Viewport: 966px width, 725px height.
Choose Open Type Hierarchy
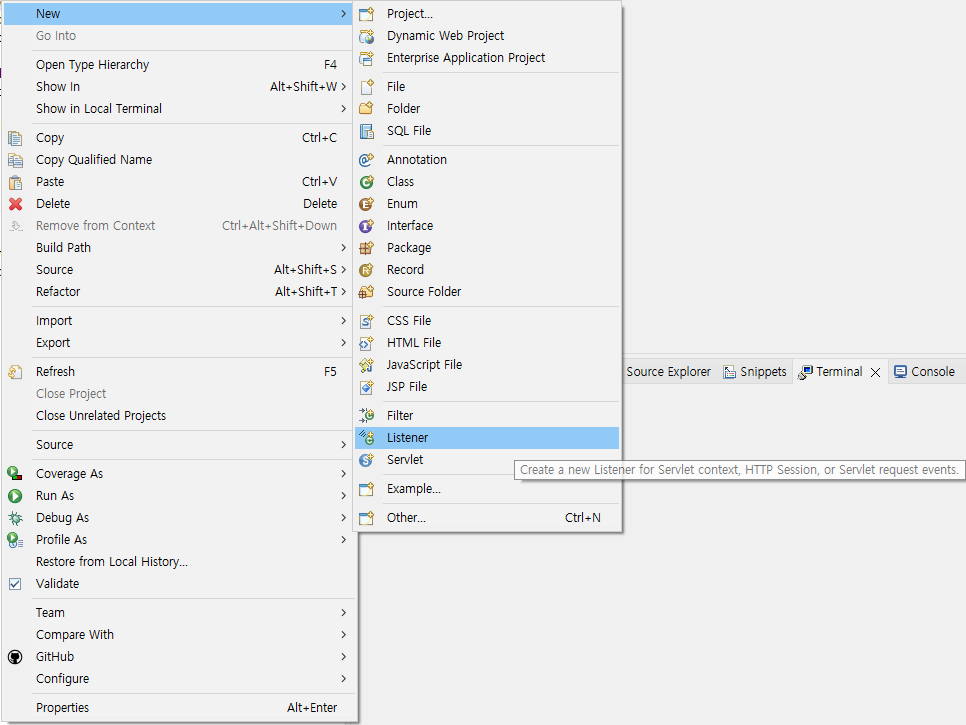(179, 65)
